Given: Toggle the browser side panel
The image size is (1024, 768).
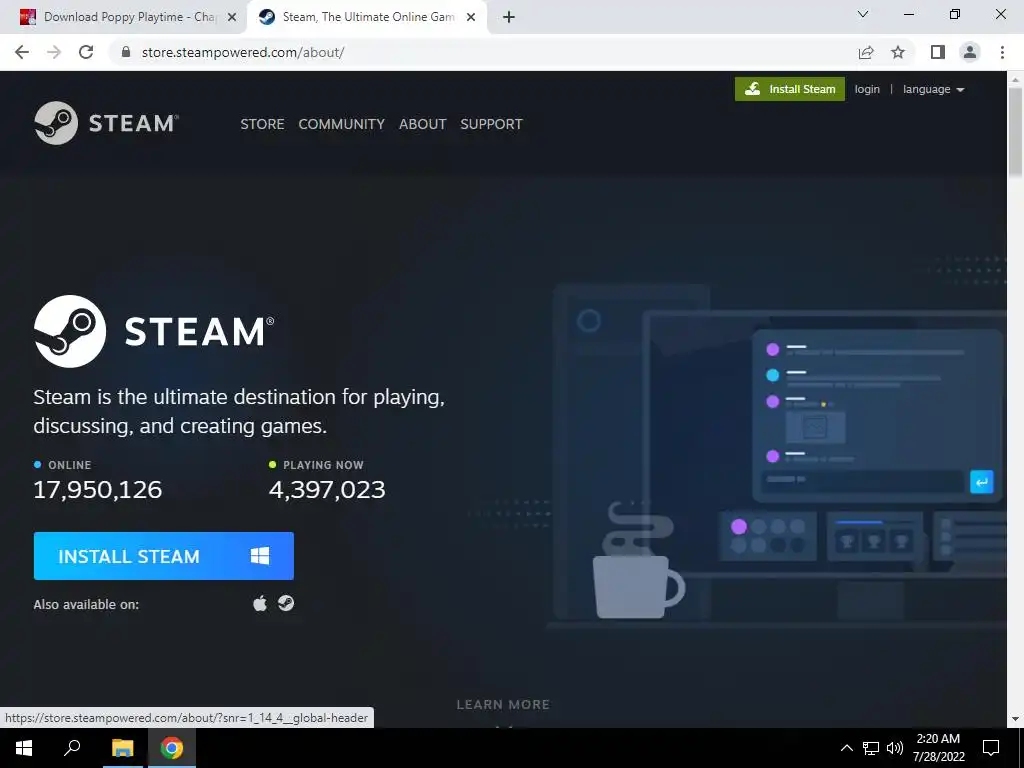Looking at the screenshot, I should 938,52.
